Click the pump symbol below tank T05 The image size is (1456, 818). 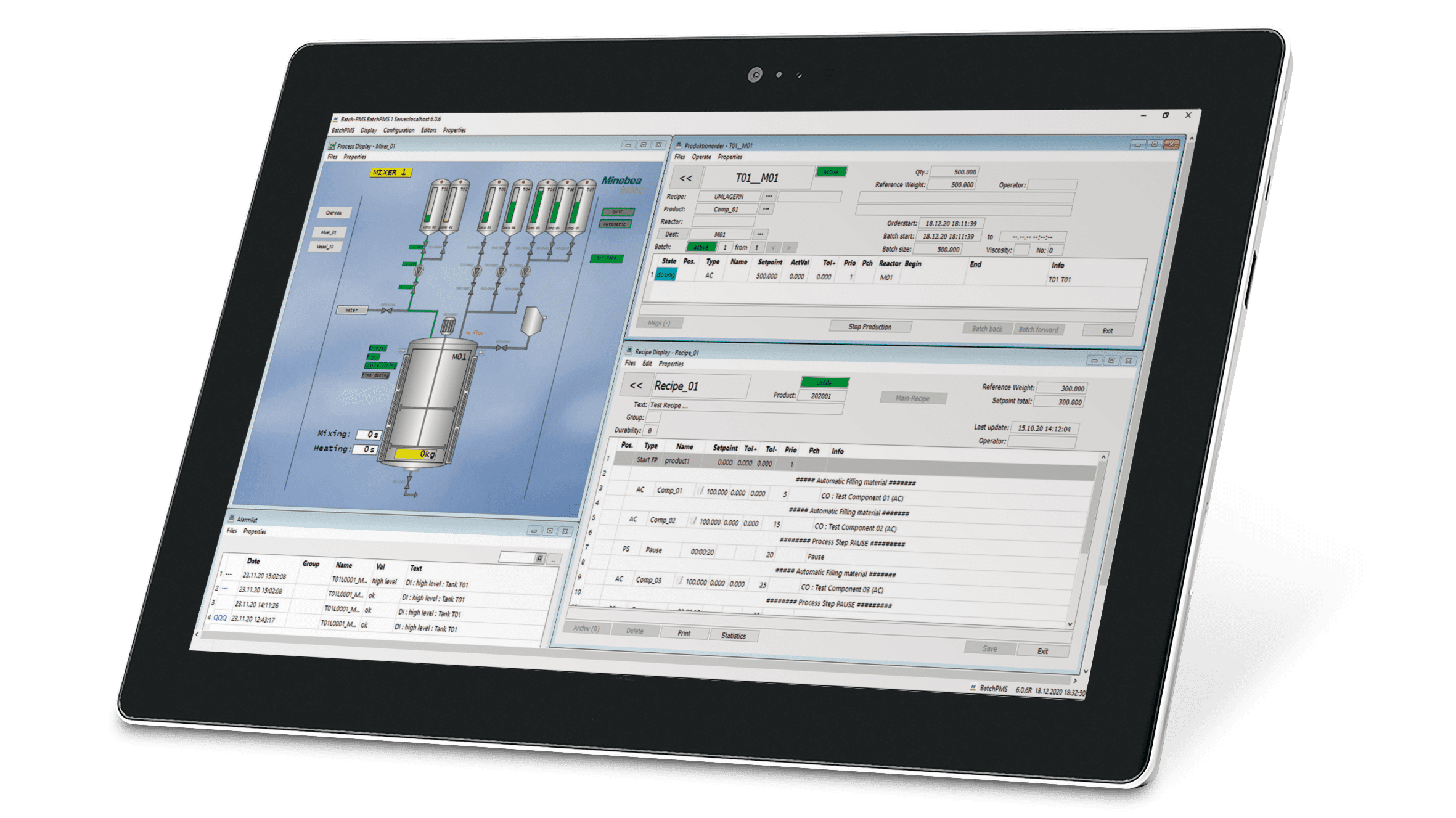click(x=525, y=271)
